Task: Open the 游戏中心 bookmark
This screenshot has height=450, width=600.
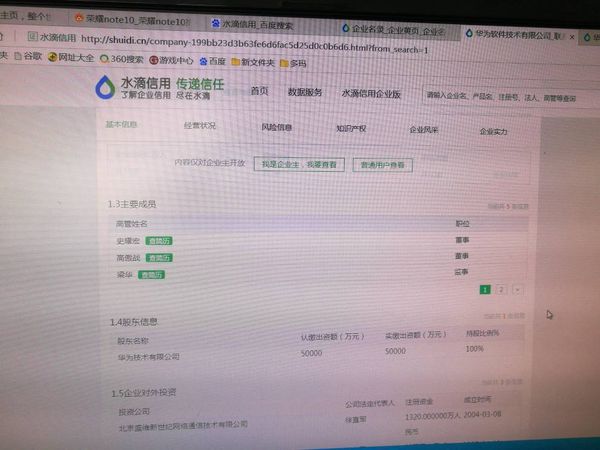Action: pos(171,60)
